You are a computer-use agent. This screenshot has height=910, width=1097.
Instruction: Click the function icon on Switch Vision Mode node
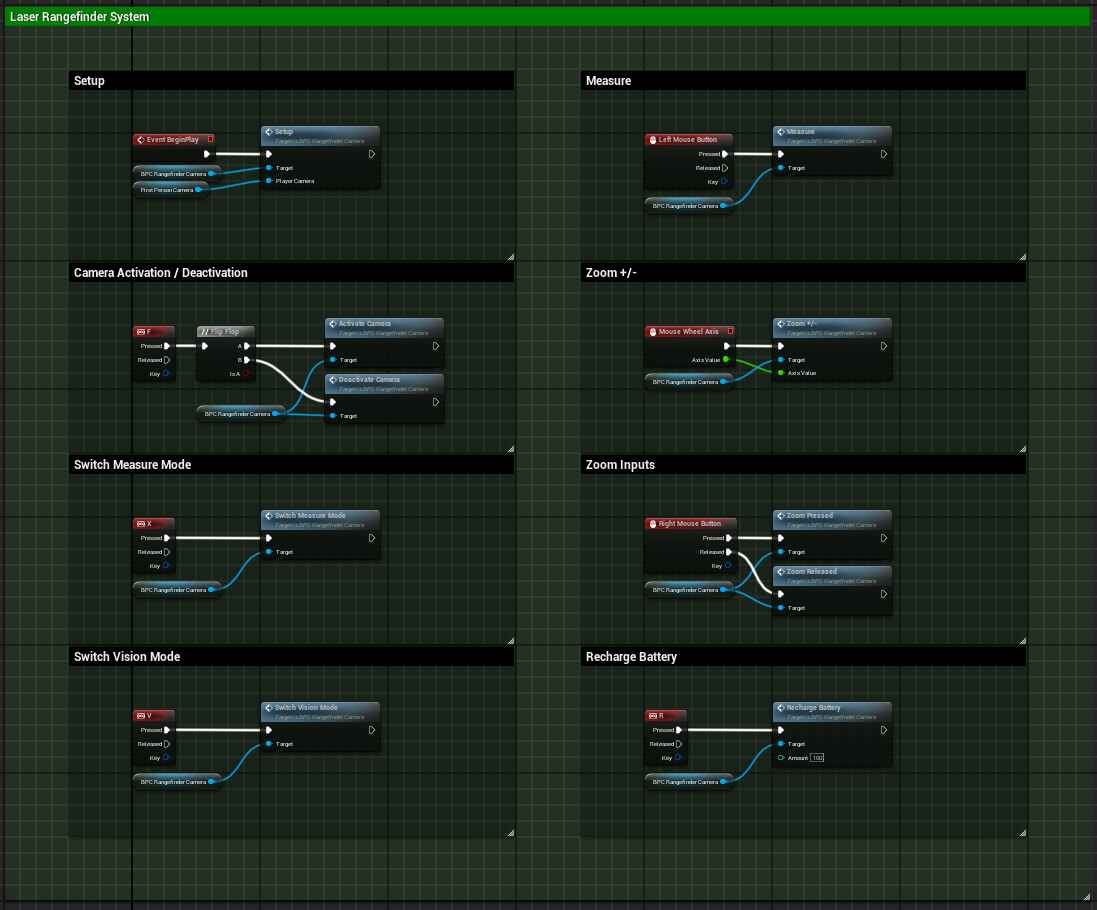[269, 708]
